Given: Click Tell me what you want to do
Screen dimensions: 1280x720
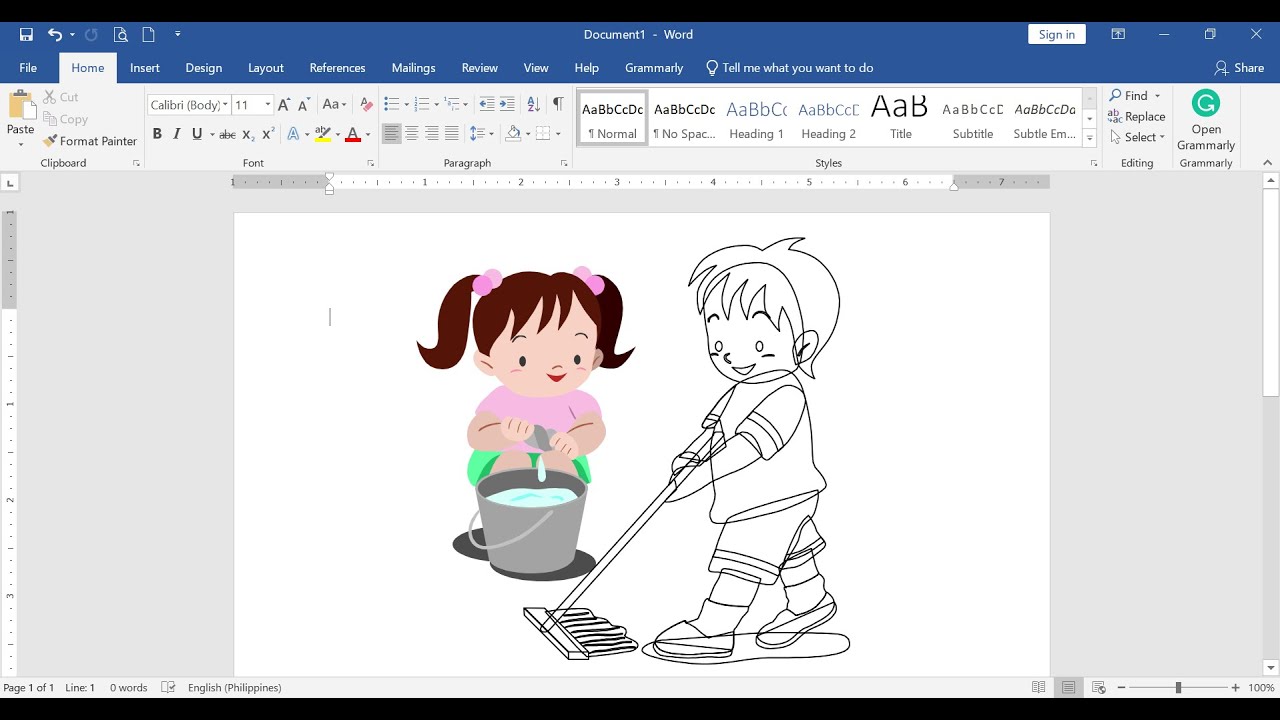Looking at the screenshot, I should 789,68.
